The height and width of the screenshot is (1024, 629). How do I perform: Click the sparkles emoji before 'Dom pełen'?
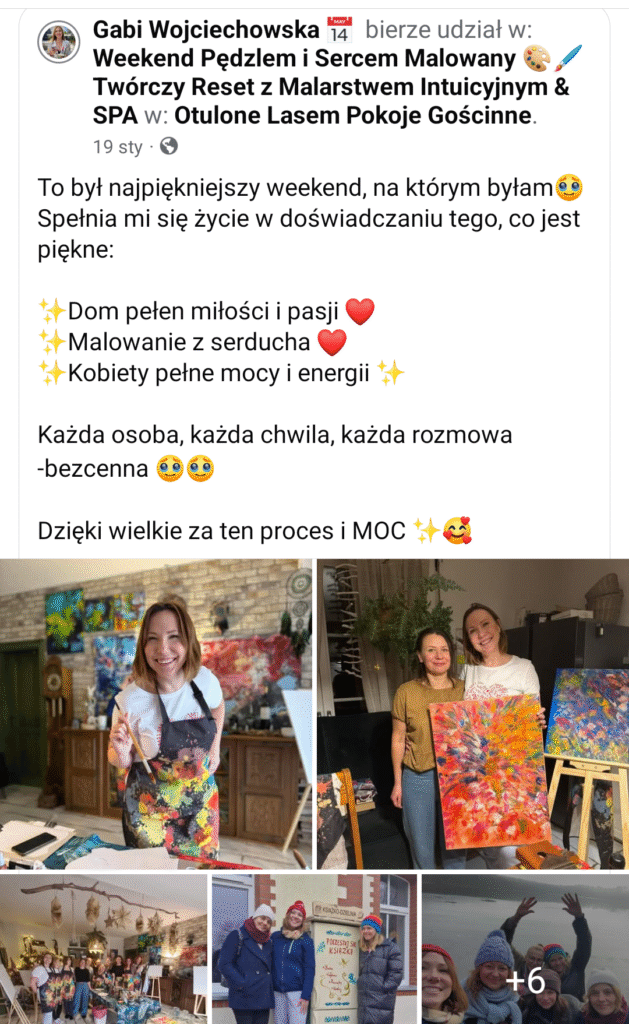coord(52,311)
